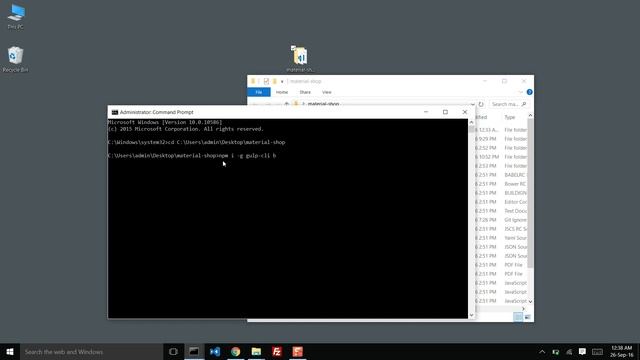Image resolution: width=640 pixels, height=360 pixels.
Task: Open the Customize Quick Access Toolbar dropdown
Action: (282, 82)
